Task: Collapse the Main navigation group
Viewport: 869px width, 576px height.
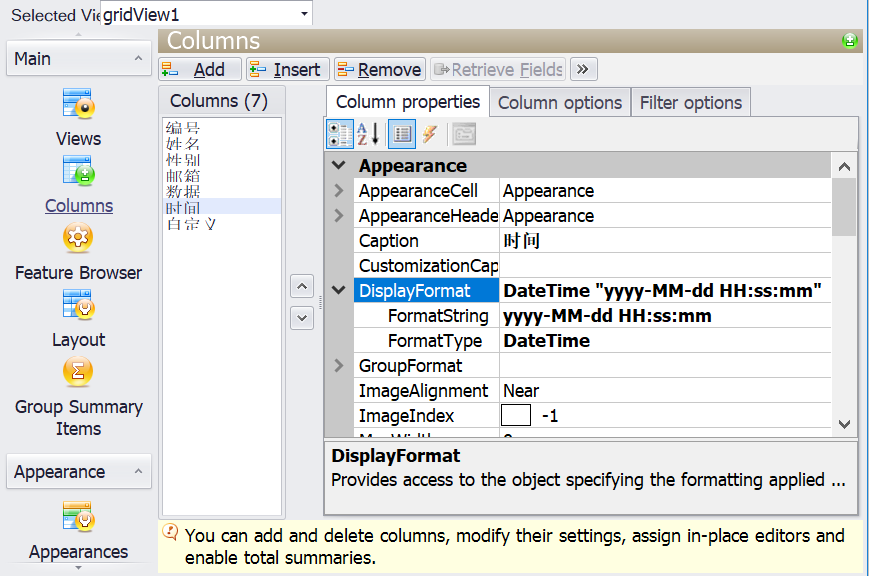Action: [139, 58]
